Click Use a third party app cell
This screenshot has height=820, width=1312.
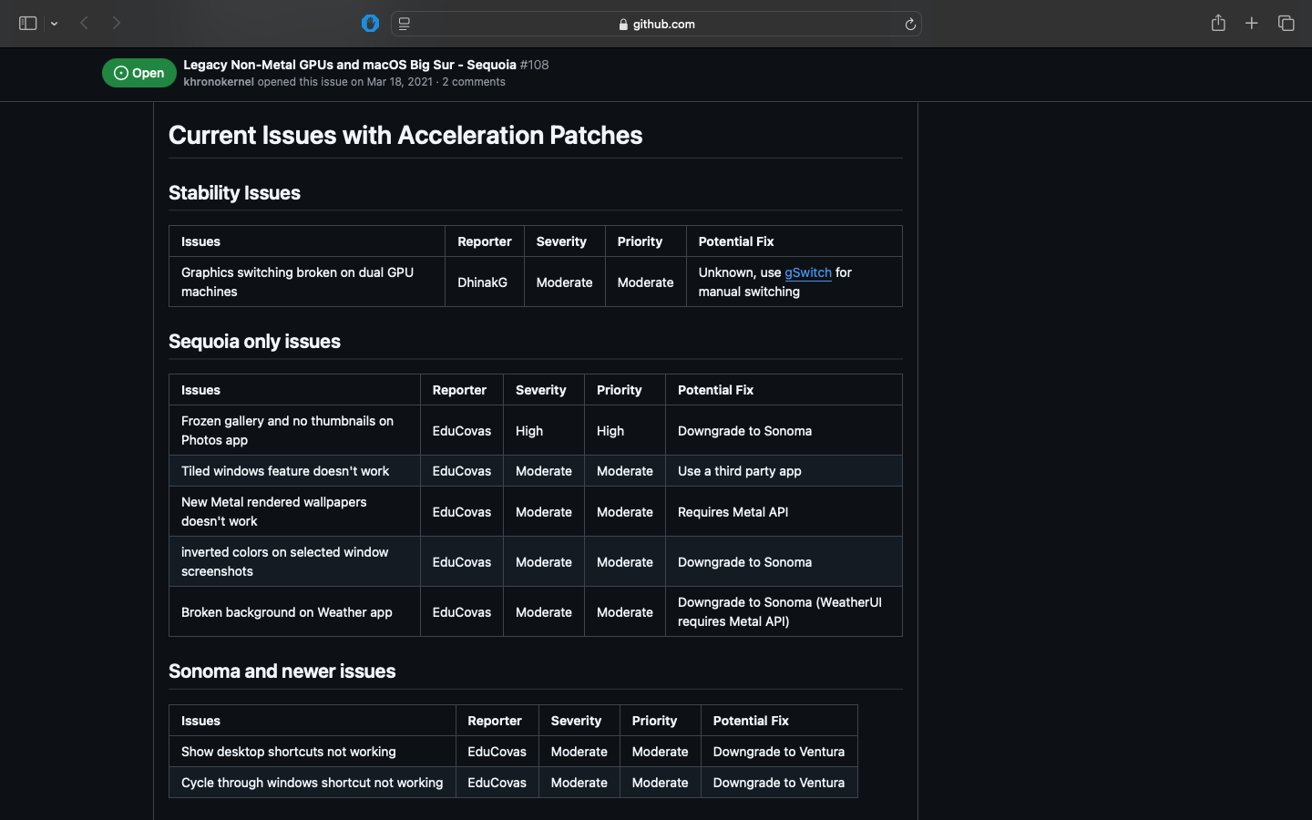pyautogui.click(x=783, y=471)
